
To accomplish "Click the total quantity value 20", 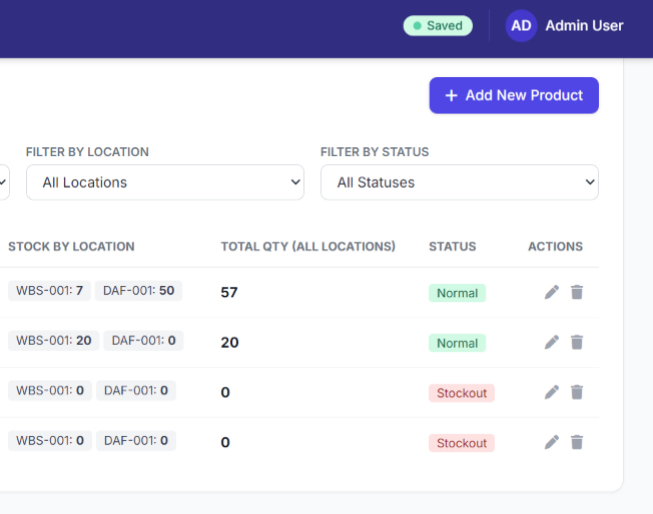I will pos(229,342).
